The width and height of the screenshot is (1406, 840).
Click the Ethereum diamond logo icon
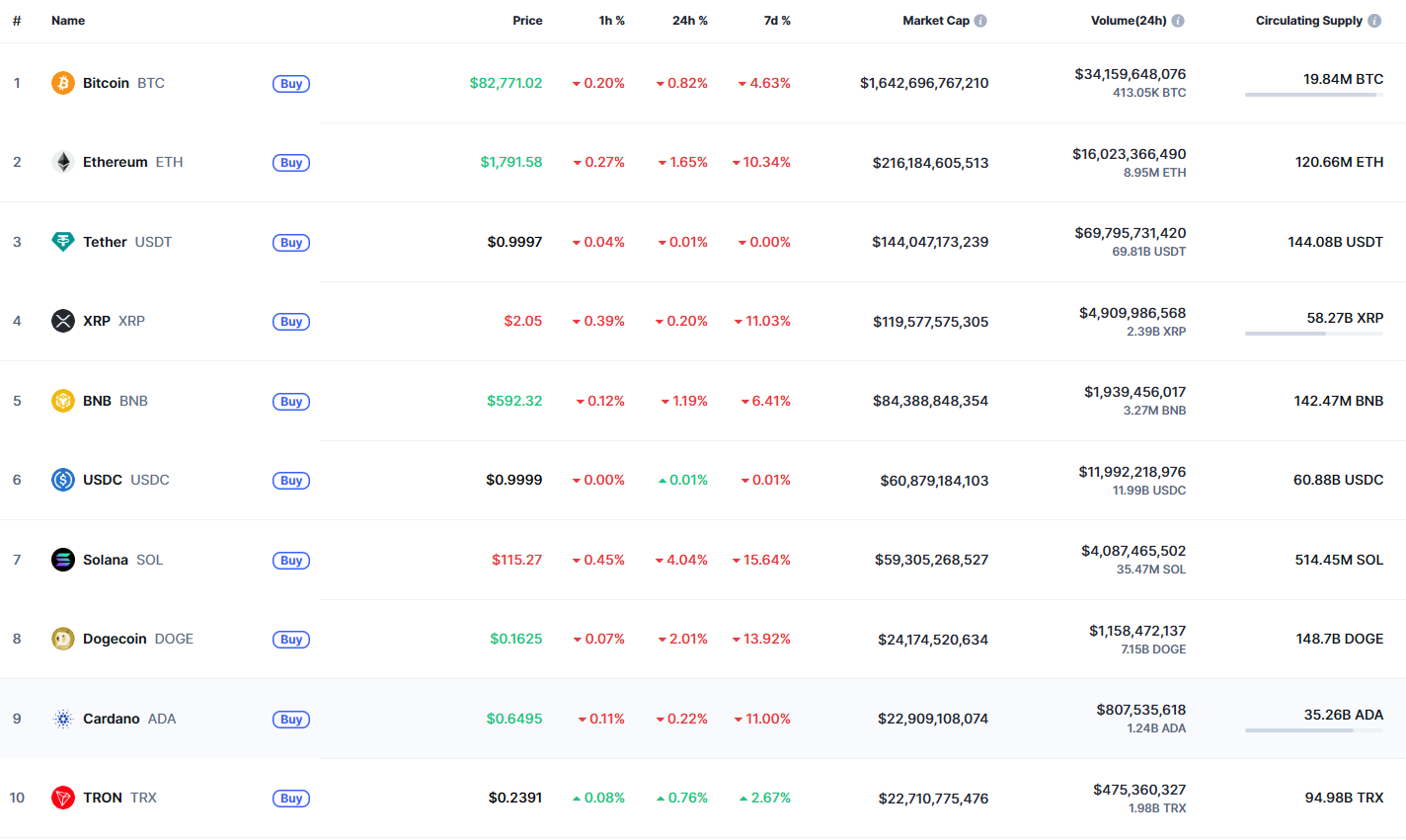click(63, 162)
